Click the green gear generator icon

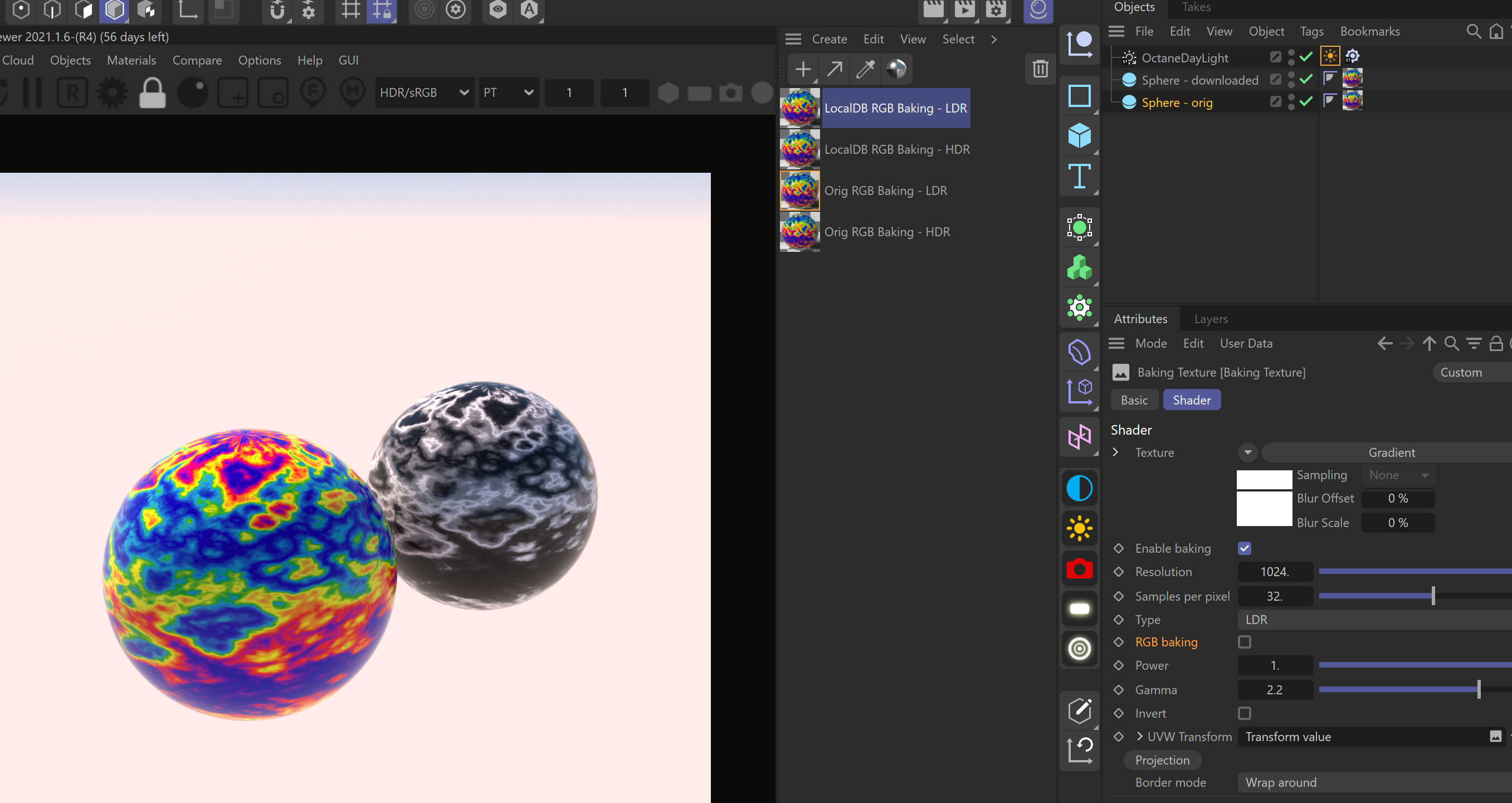coord(1079,307)
